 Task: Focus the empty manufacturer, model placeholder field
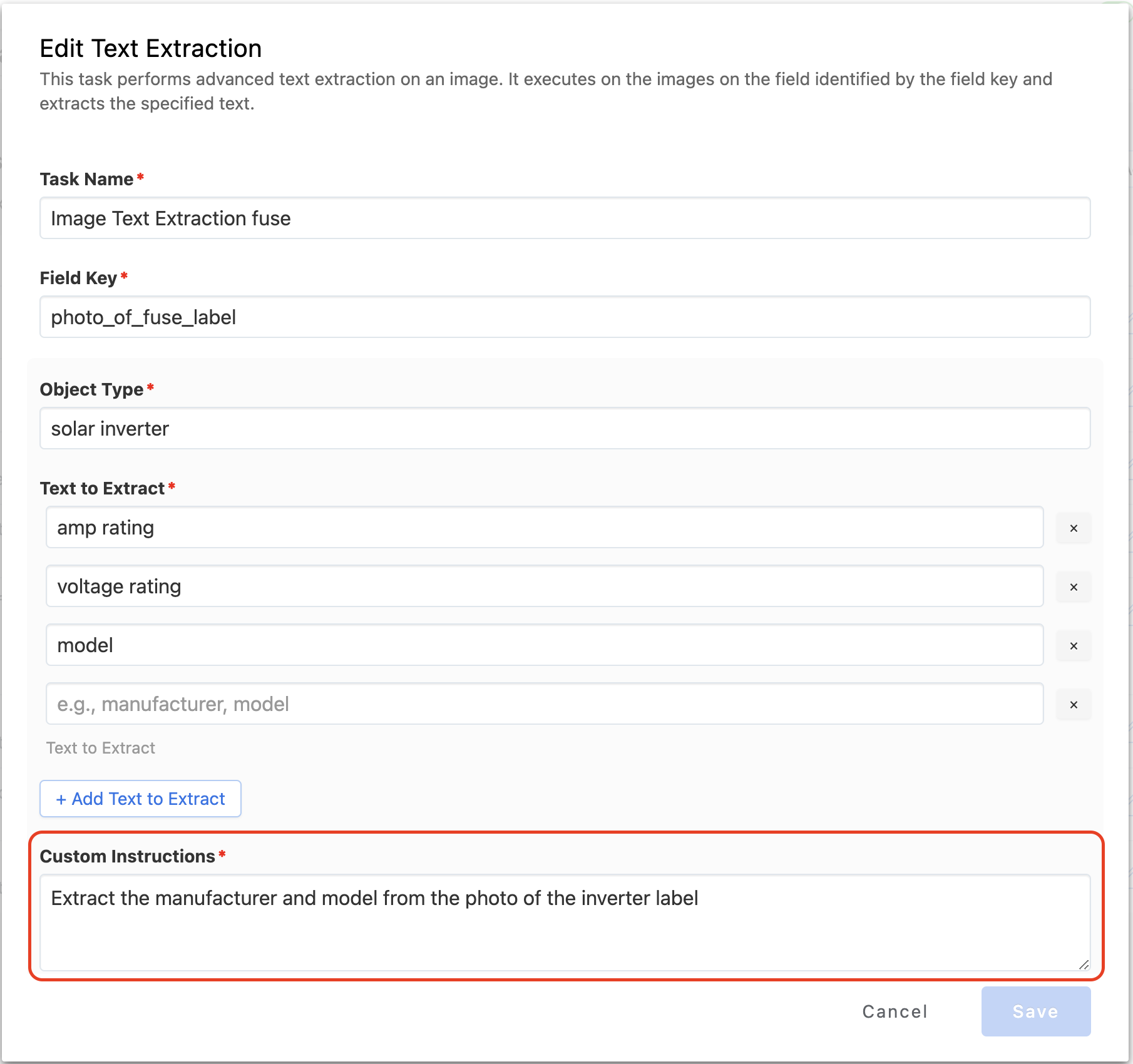544,704
